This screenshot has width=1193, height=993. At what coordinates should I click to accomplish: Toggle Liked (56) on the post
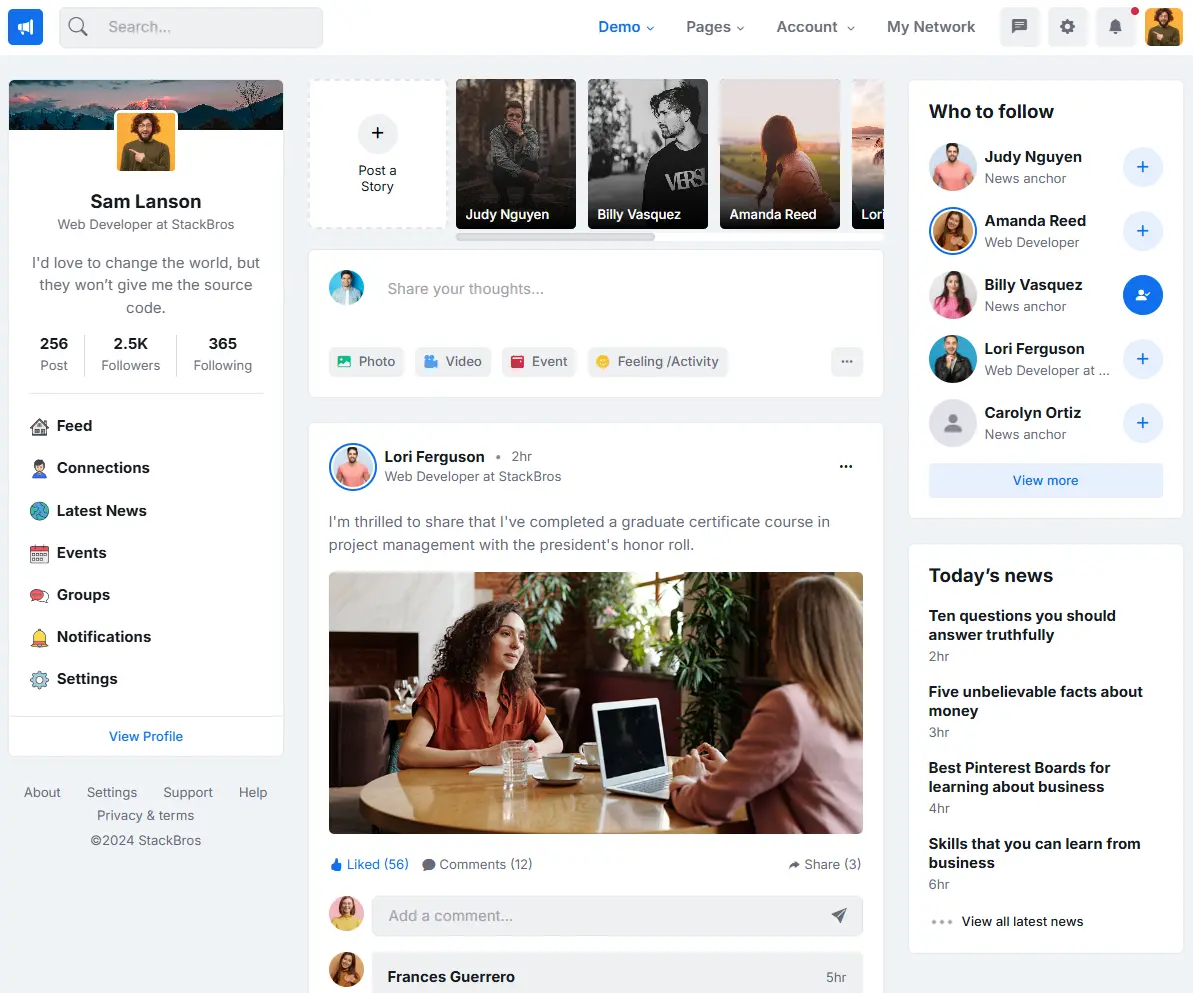(370, 864)
